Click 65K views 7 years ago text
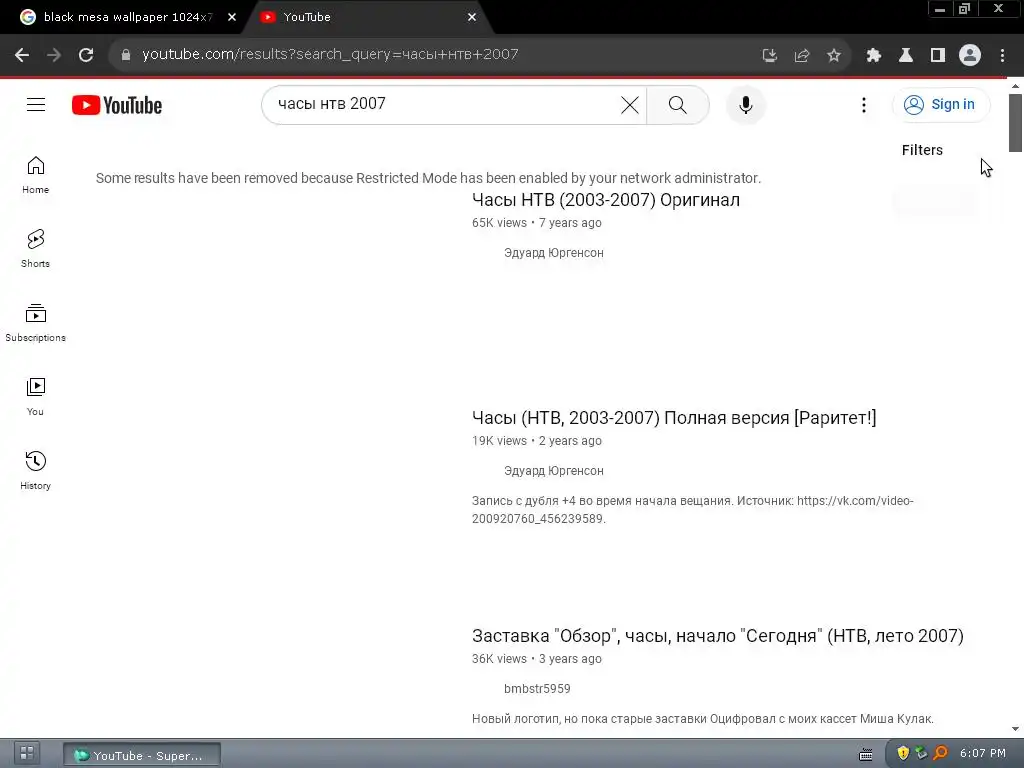The width and height of the screenshot is (1024, 768). (x=537, y=223)
